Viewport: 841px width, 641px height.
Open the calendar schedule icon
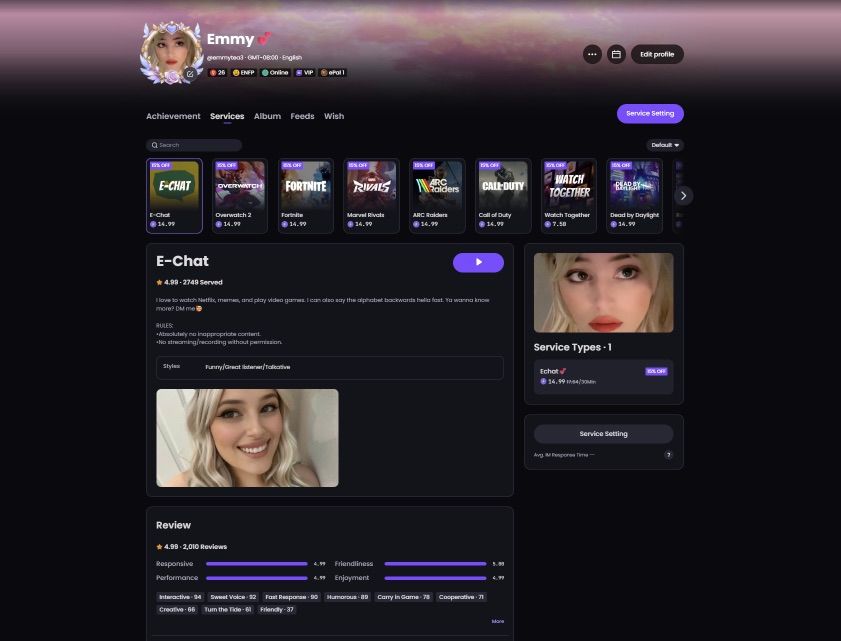pos(616,54)
